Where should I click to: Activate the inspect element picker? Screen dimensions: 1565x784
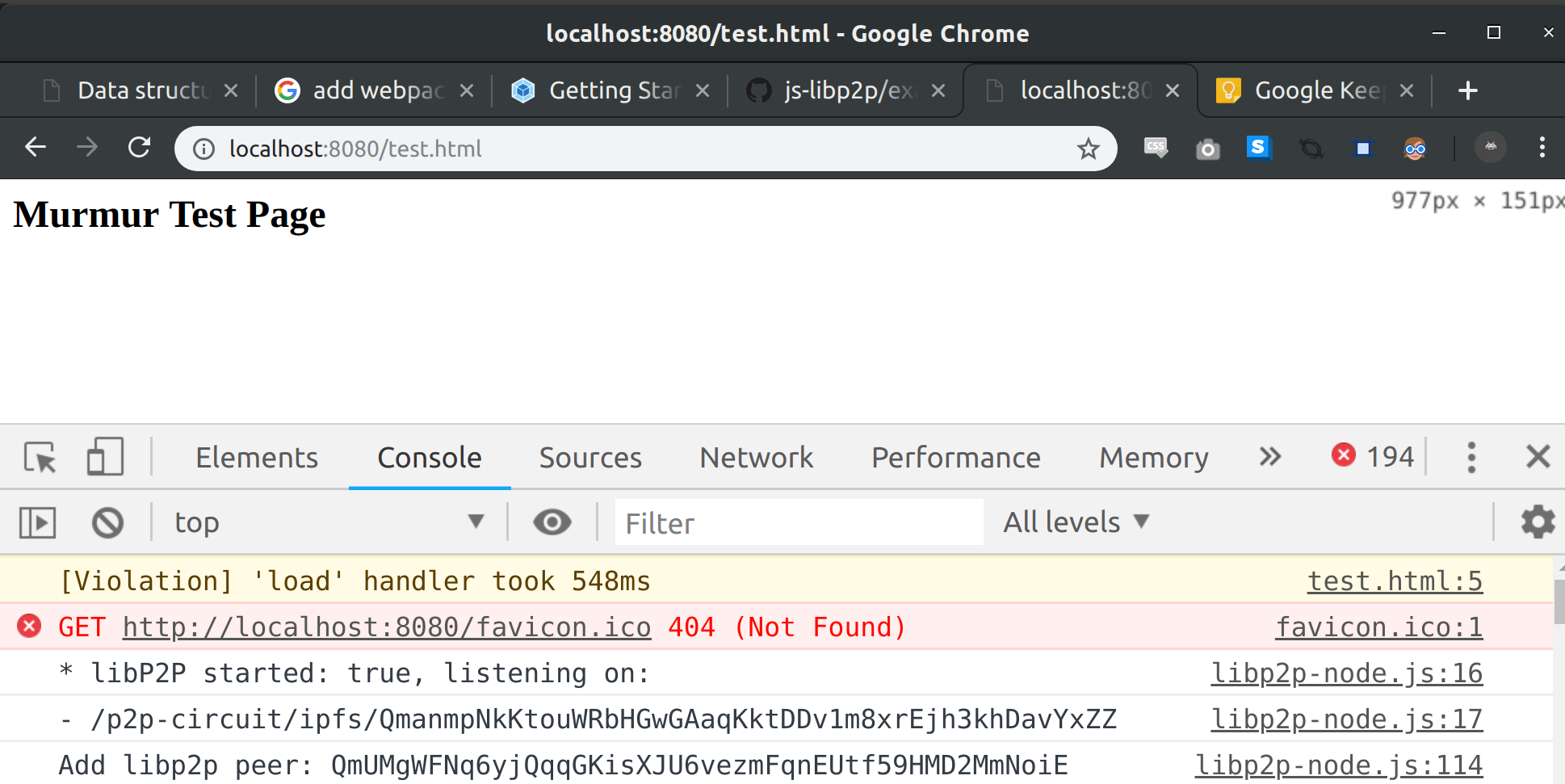[x=40, y=457]
